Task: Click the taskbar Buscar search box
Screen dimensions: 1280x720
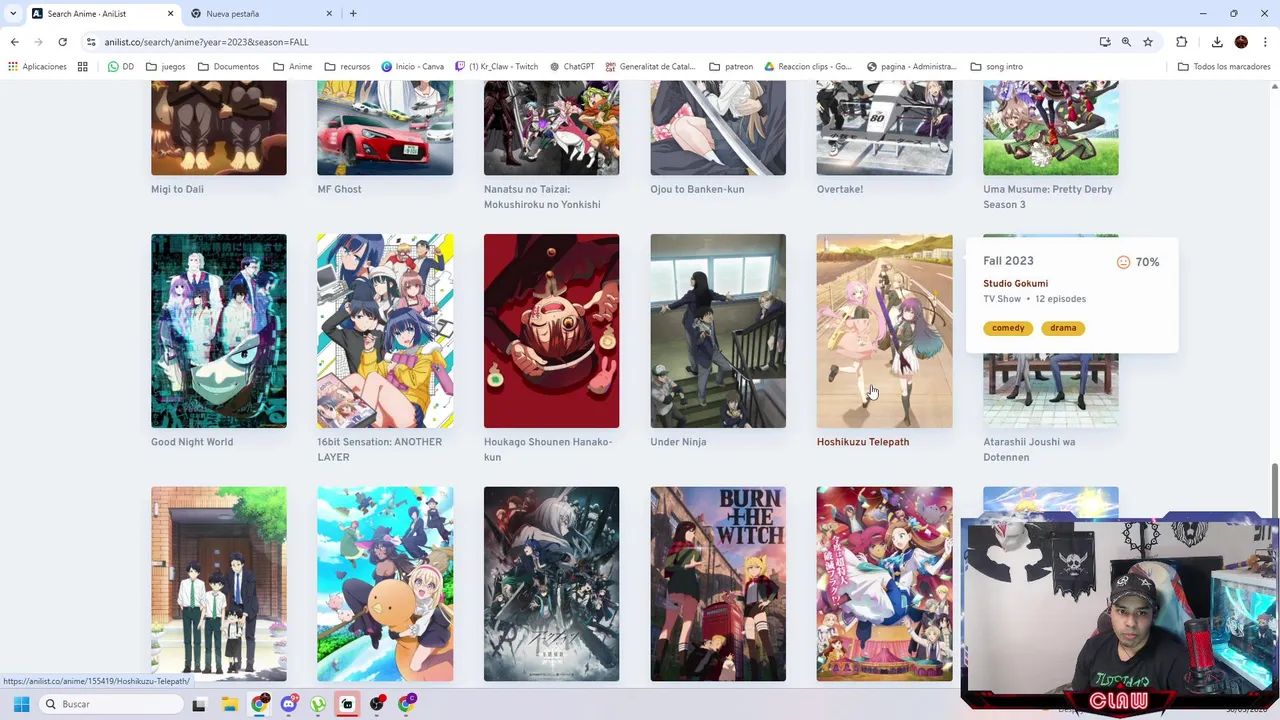Action: 111,704
